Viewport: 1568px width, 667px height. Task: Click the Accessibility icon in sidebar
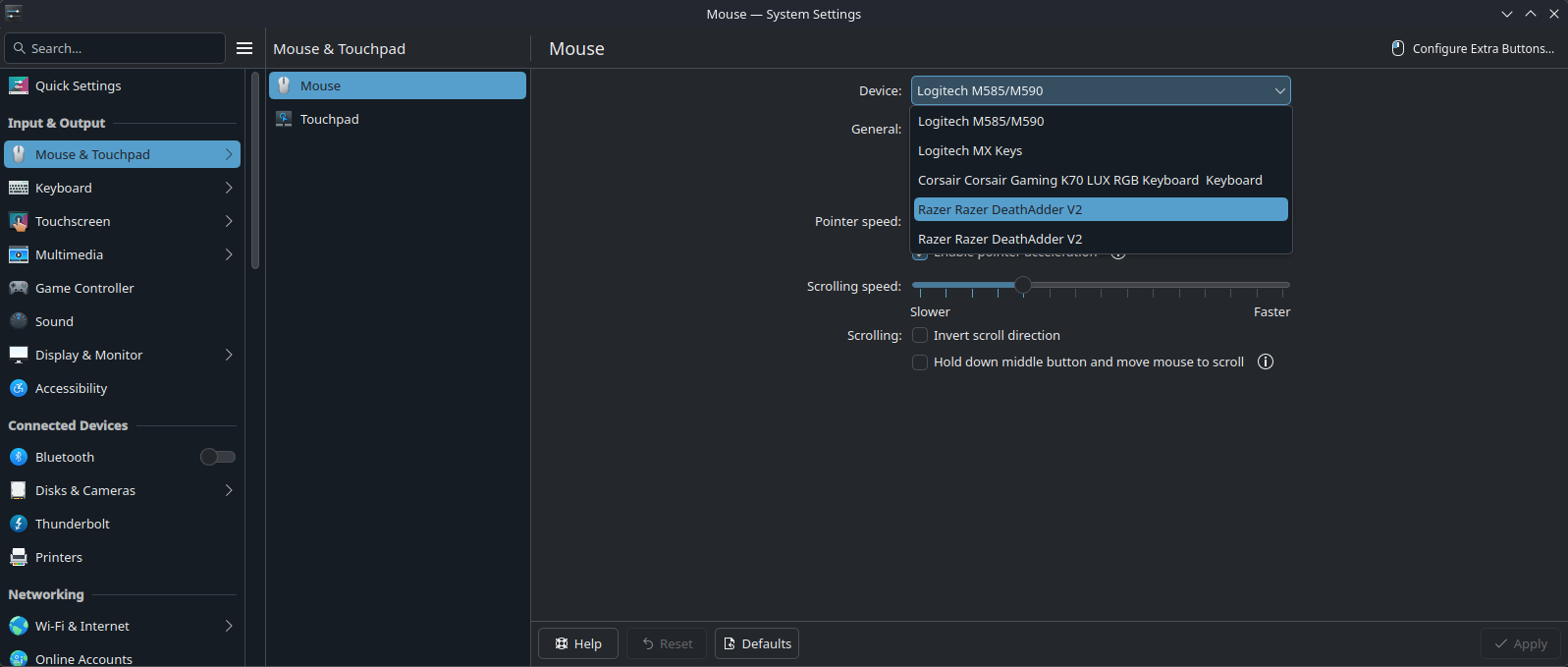[19, 388]
